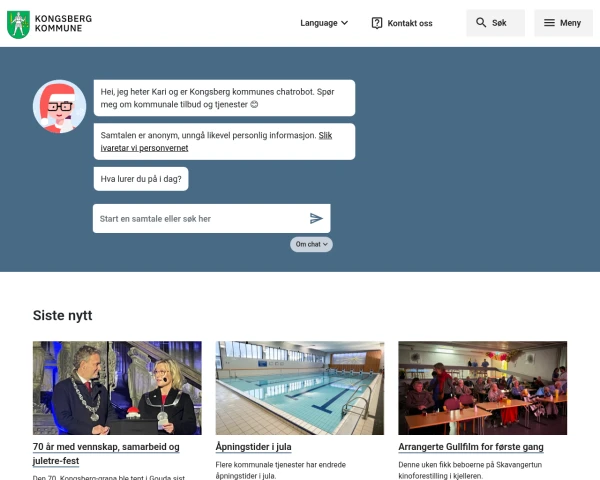Screen dimensions: 600x480
Task: Click the Kongsberg Kommune text logo
Action: [x=63, y=23]
